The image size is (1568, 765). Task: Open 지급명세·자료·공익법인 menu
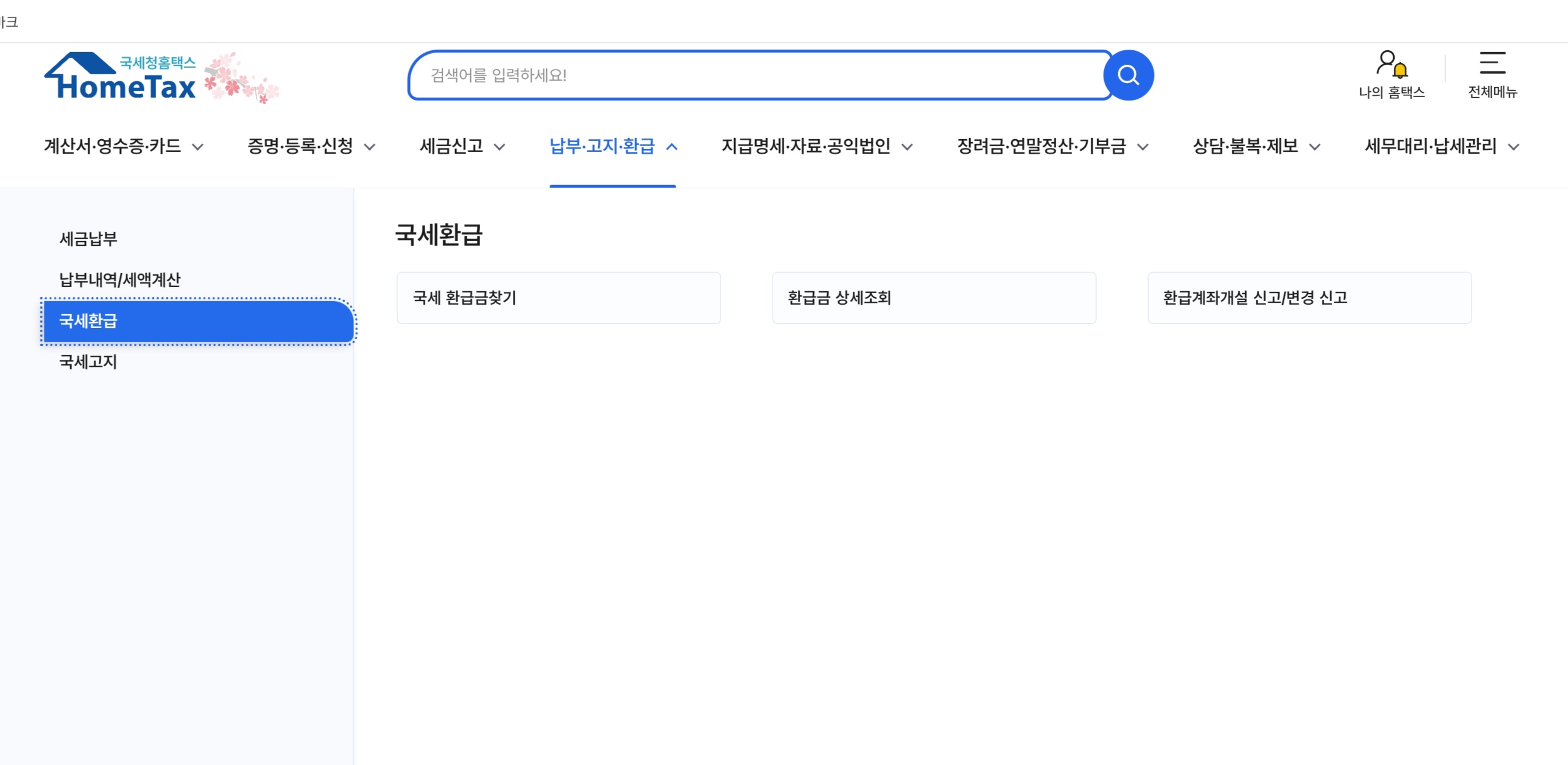tap(816, 147)
